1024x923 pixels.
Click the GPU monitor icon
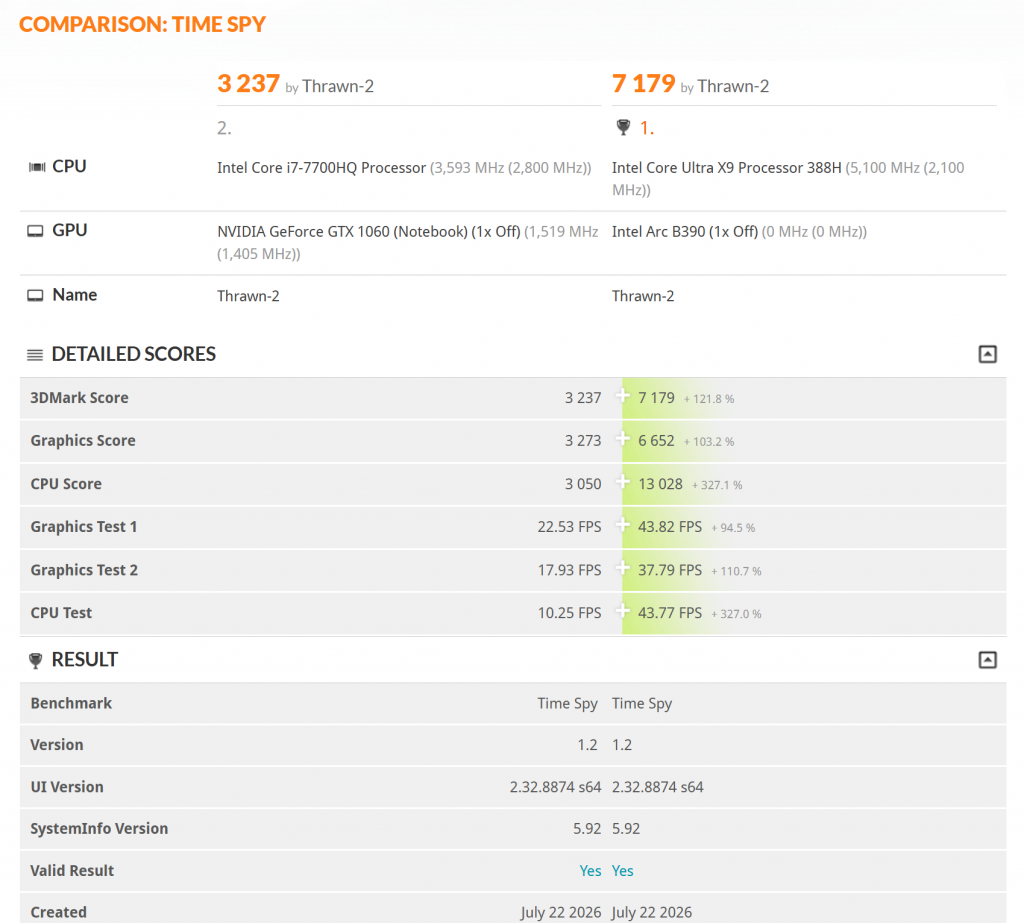(35, 231)
